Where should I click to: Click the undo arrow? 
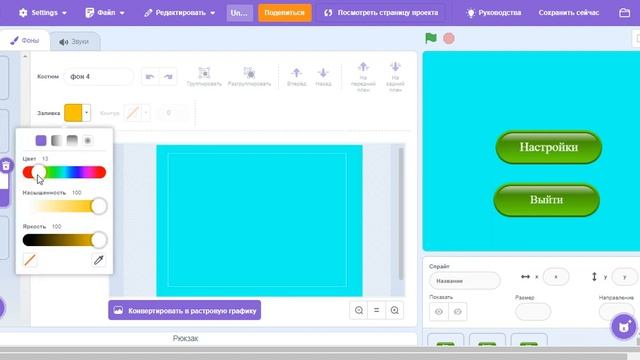pyautogui.click(x=150, y=77)
